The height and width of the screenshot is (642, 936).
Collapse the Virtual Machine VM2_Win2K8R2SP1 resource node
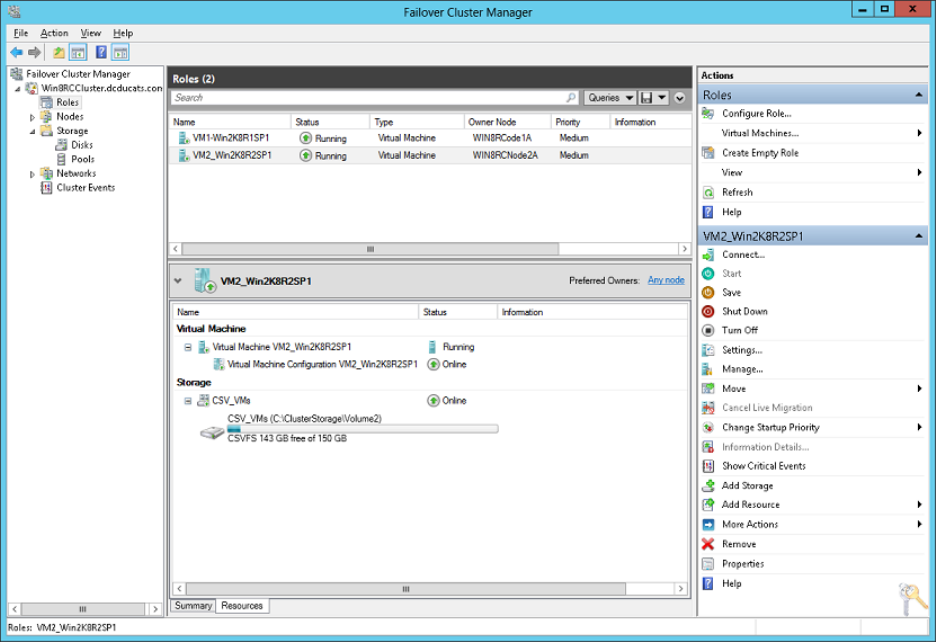(x=187, y=347)
